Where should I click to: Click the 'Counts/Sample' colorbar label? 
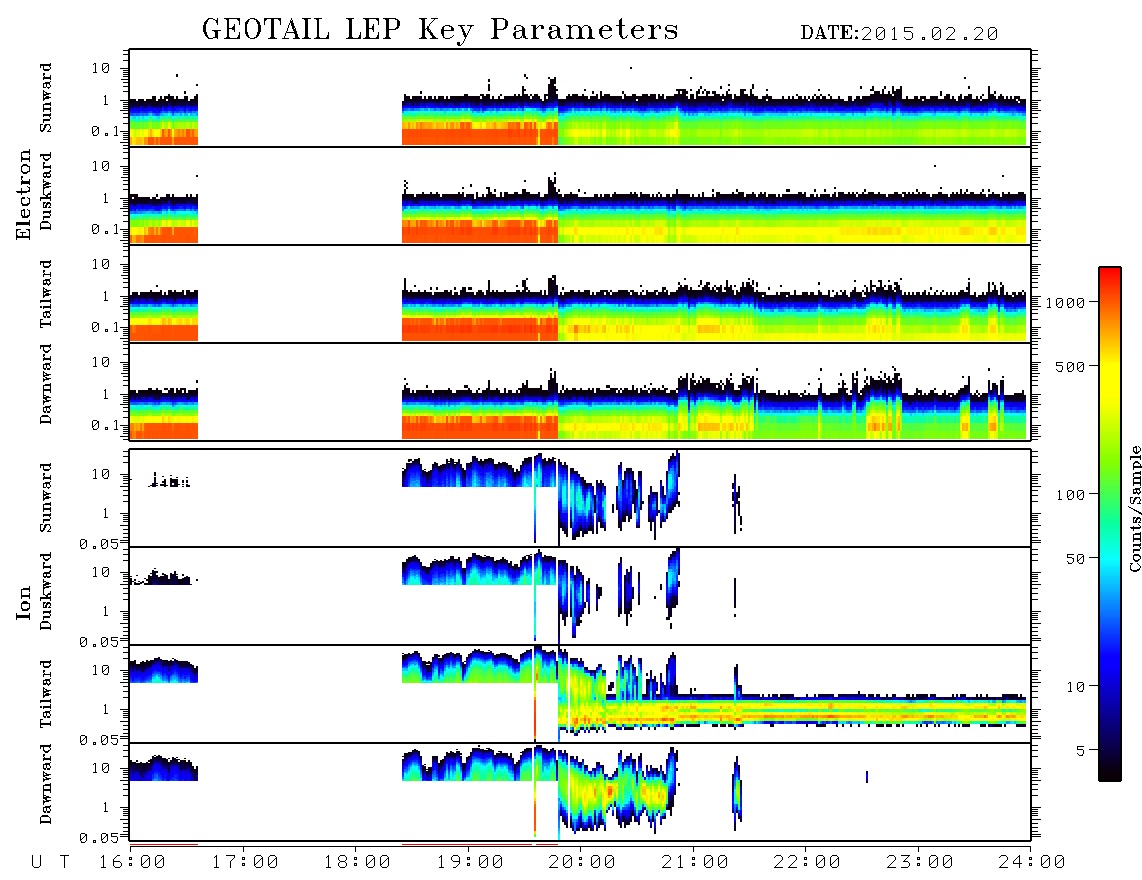pyautogui.click(x=1134, y=508)
